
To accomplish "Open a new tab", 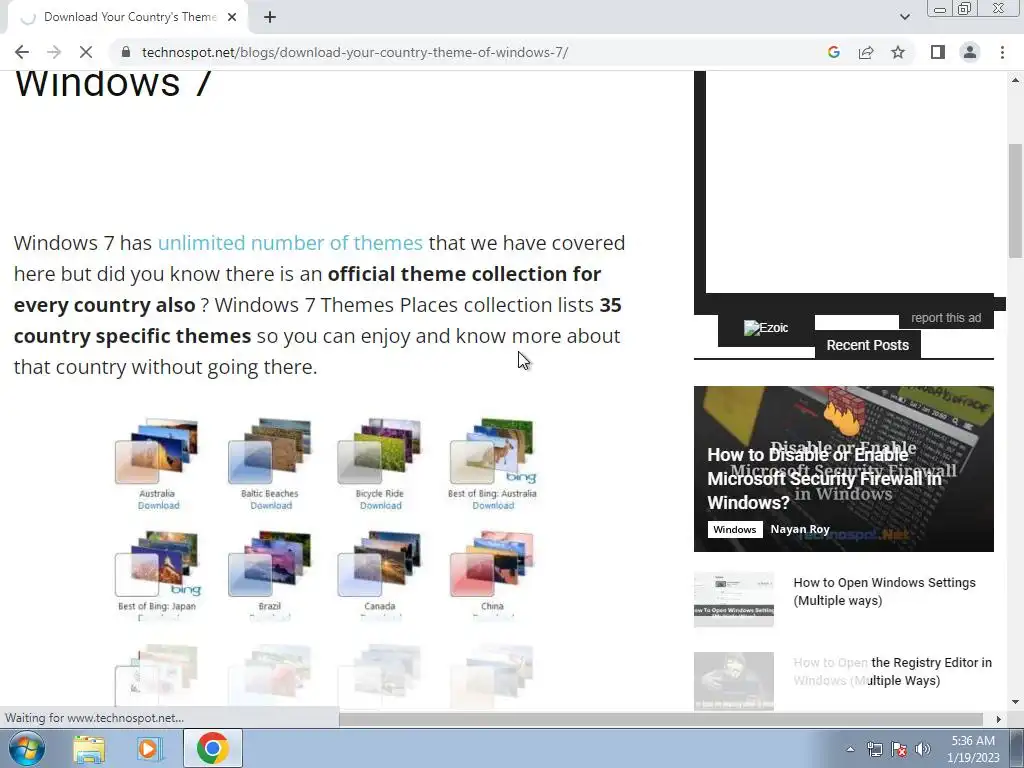I will tap(270, 17).
